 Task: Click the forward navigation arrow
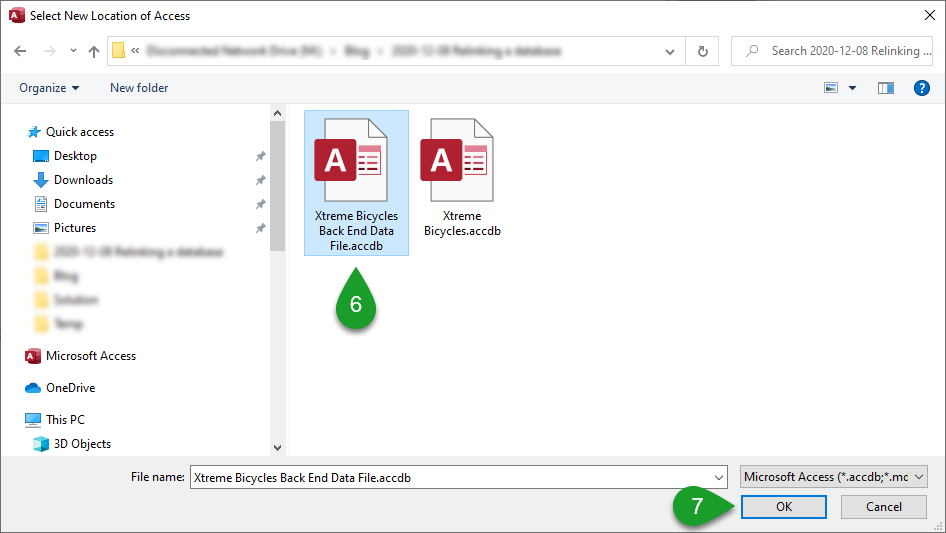pyautogui.click(x=49, y=51)
